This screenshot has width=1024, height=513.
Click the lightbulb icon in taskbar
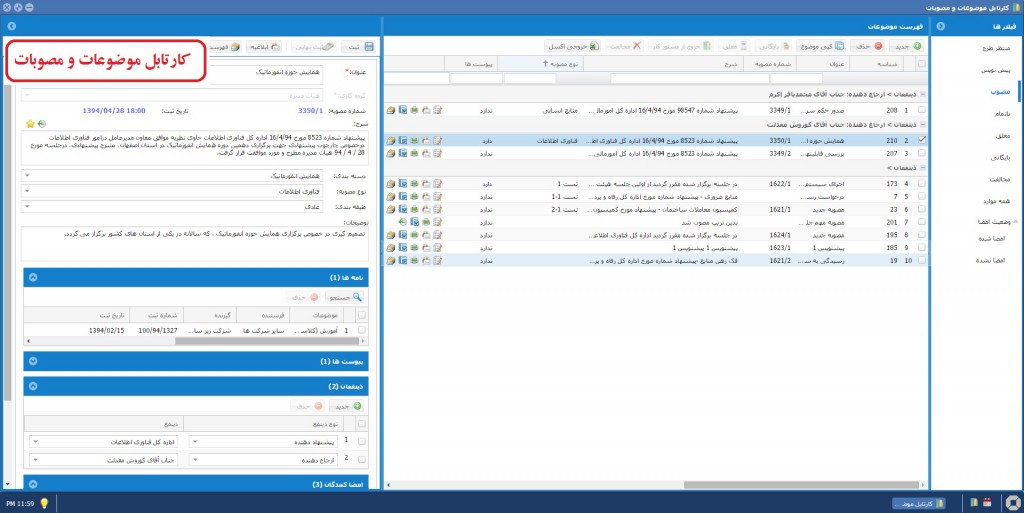point(44,503)
